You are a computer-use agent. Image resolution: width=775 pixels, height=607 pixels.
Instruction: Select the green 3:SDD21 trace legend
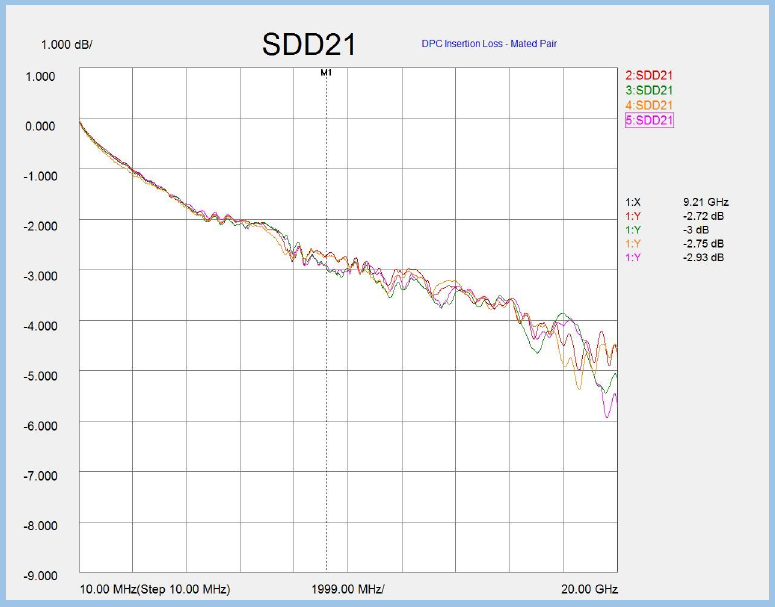point(648,90)
